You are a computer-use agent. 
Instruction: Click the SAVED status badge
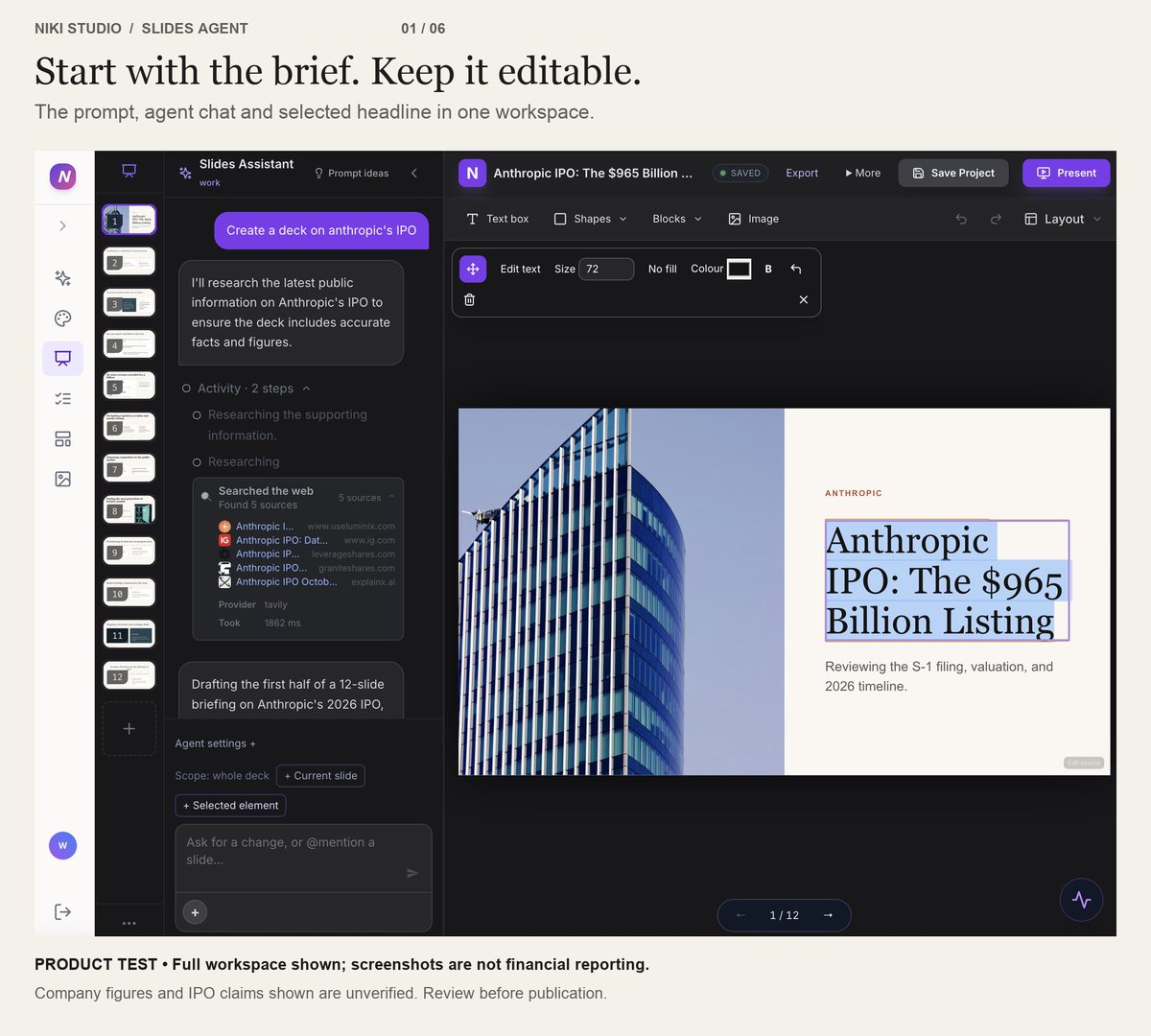740,174
